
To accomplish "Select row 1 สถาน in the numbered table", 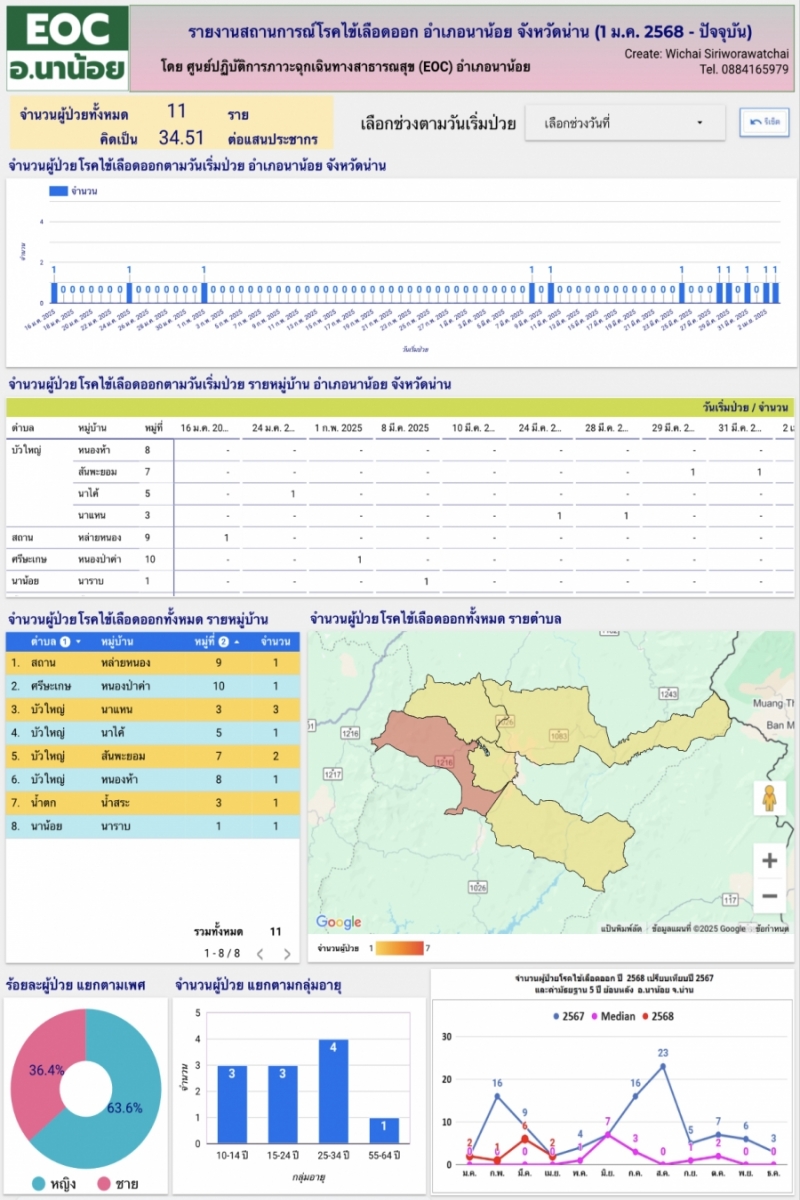I will [x=152, y=662].
